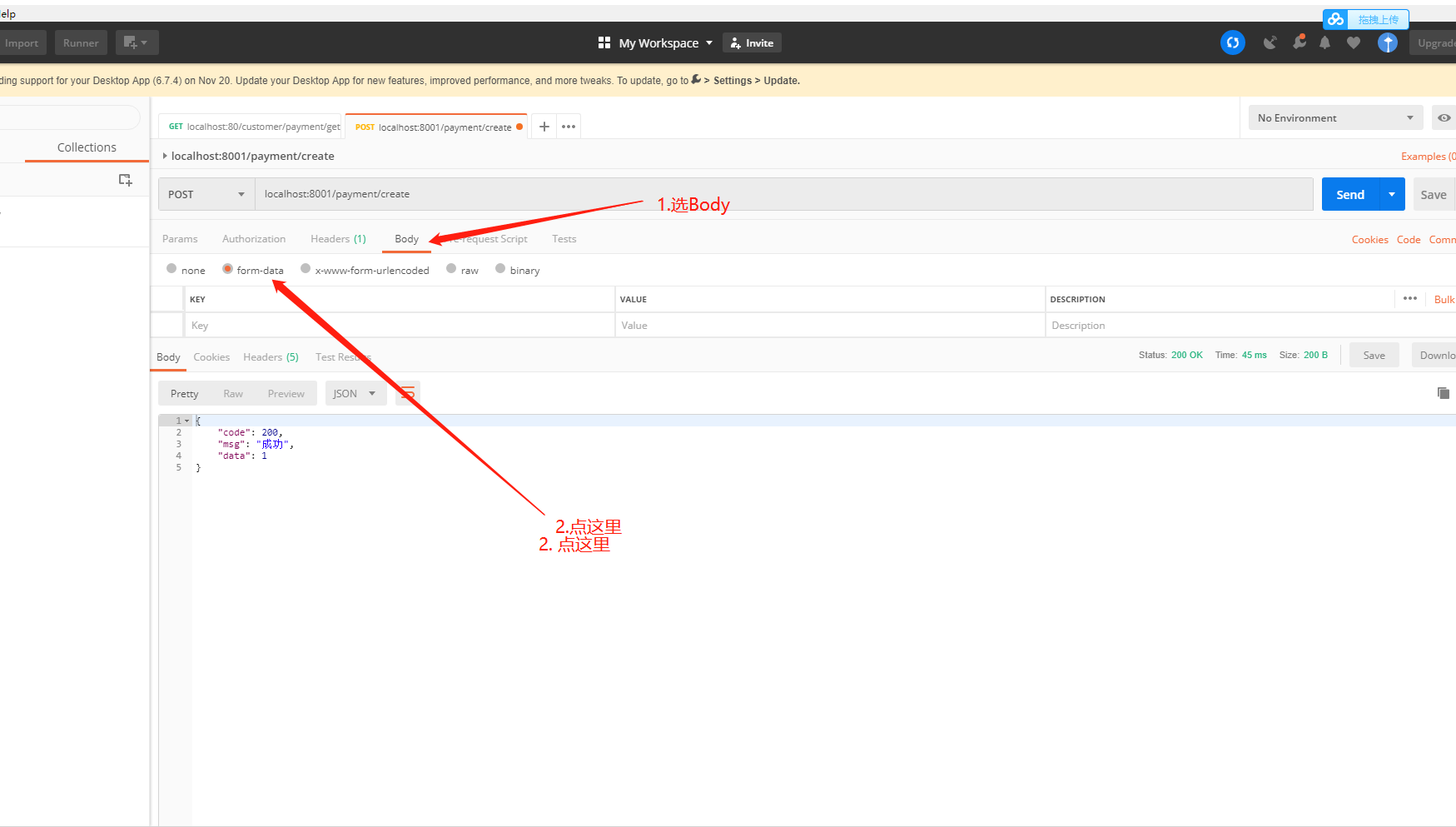Click the Examples link

(x=1427, y=156)
